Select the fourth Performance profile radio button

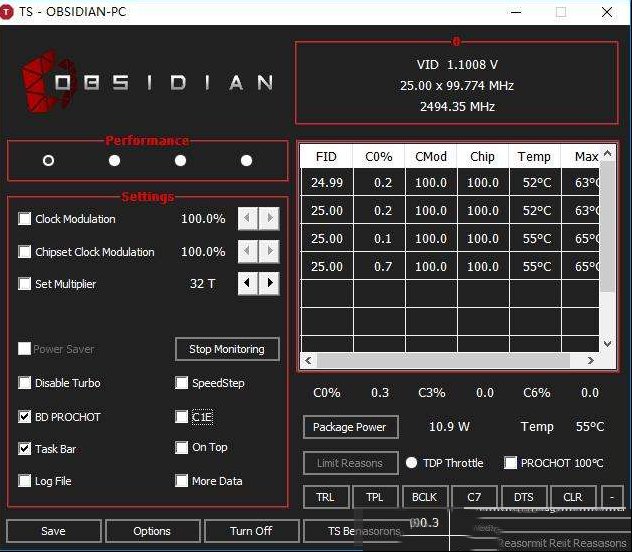click(x=246, y=161)
